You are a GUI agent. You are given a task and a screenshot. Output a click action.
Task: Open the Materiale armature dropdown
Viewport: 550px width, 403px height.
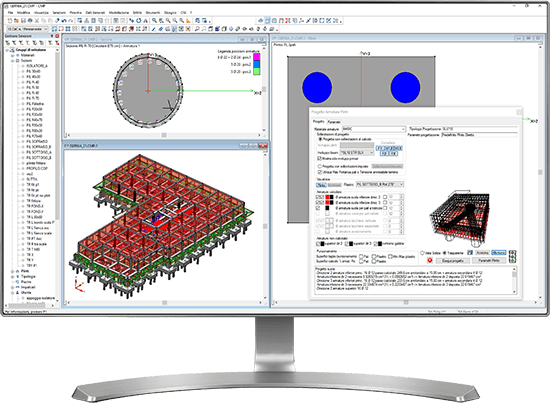(374, 129)
